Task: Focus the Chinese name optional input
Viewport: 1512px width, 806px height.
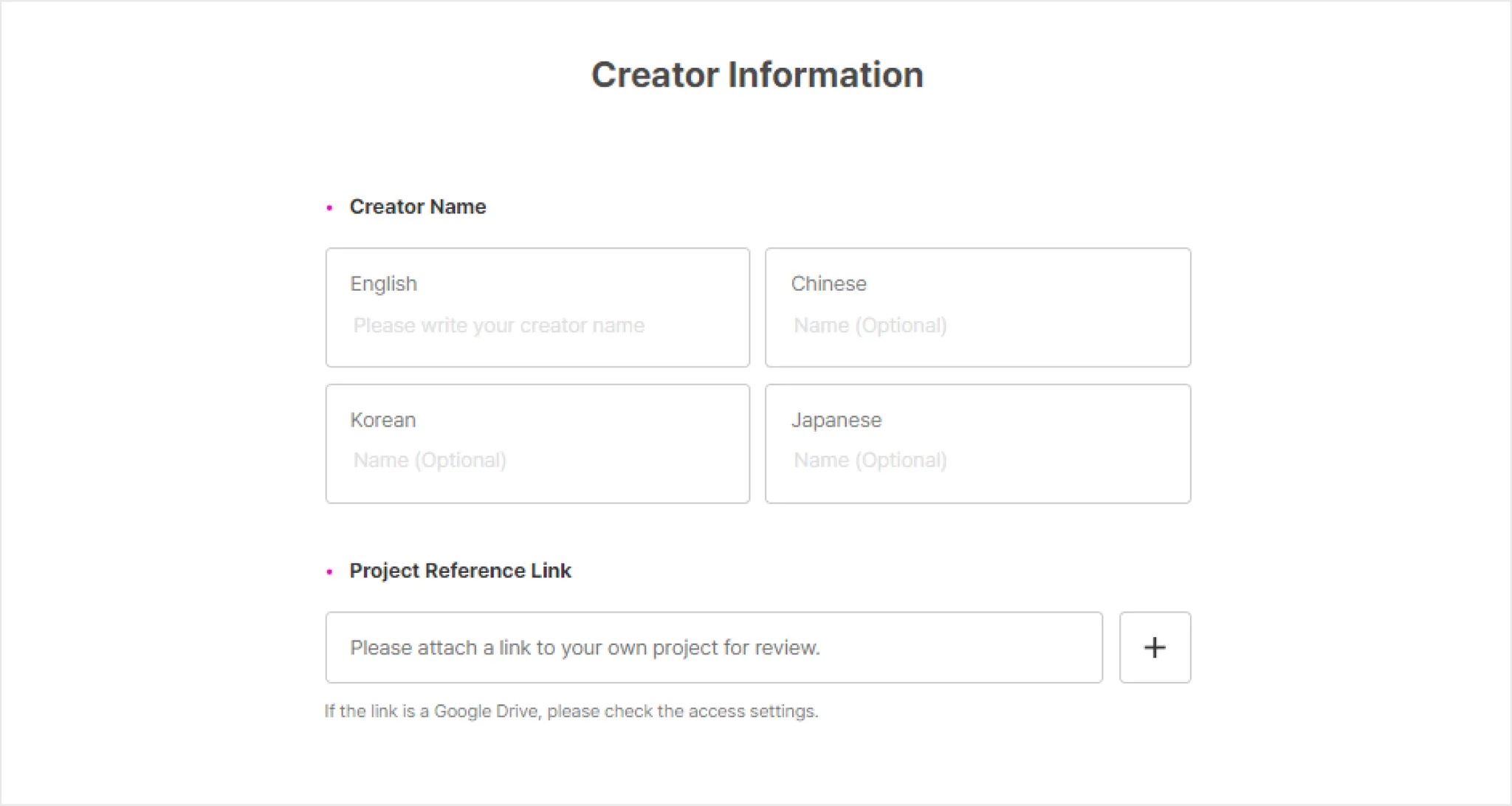Action: (x=870, y=325)
